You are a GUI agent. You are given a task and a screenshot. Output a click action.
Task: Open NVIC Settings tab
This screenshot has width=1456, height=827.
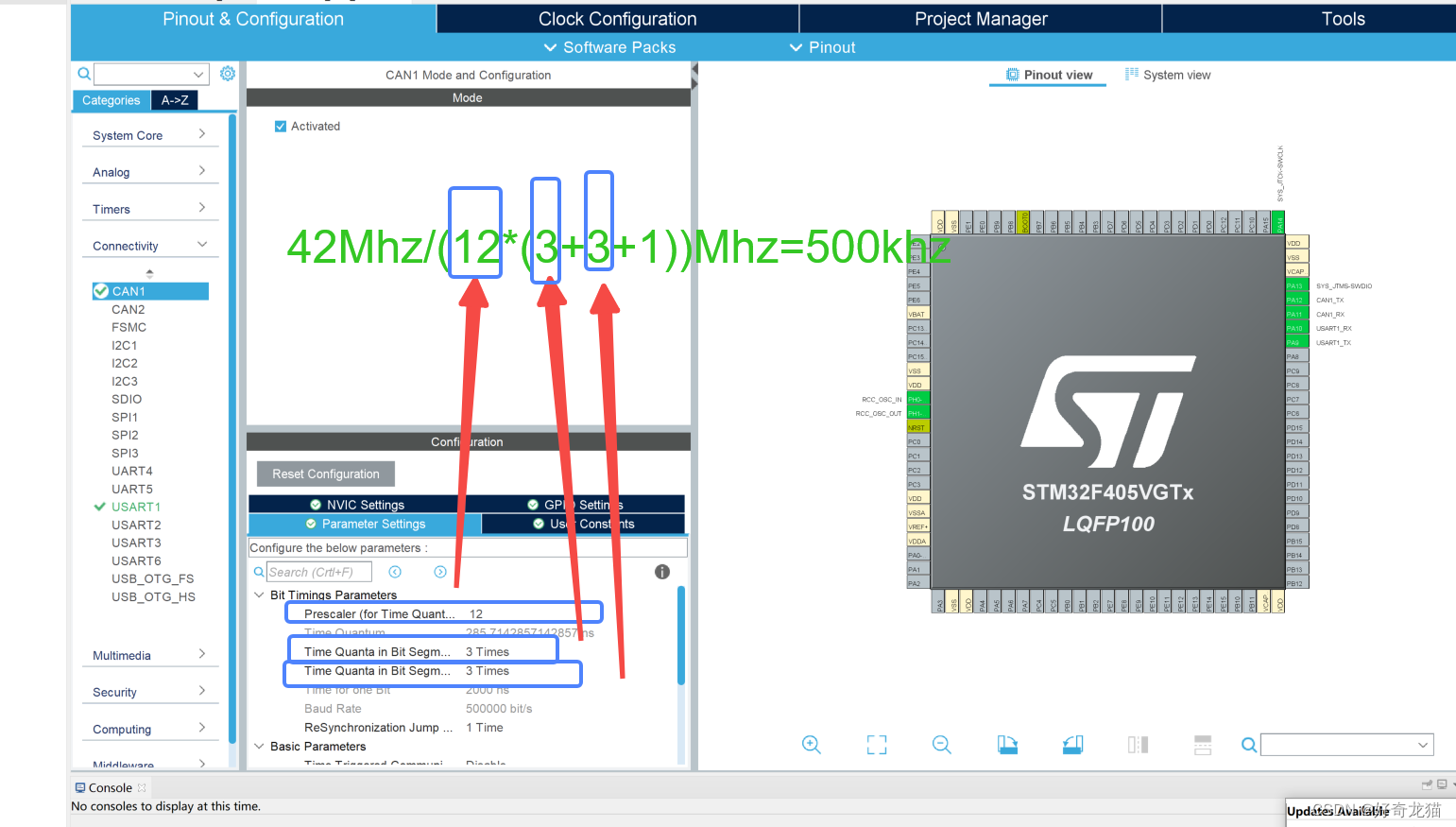tap(357, 505)
